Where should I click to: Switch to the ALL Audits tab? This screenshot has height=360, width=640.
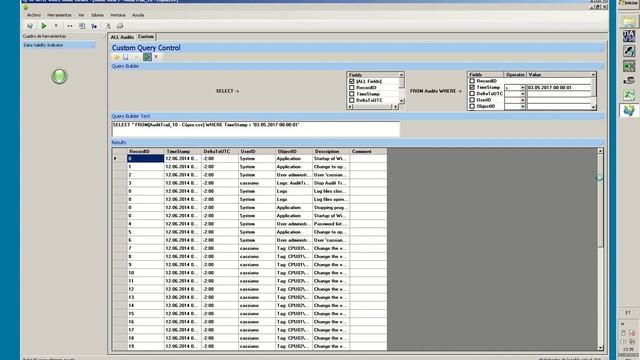click(x=122, y=37)
